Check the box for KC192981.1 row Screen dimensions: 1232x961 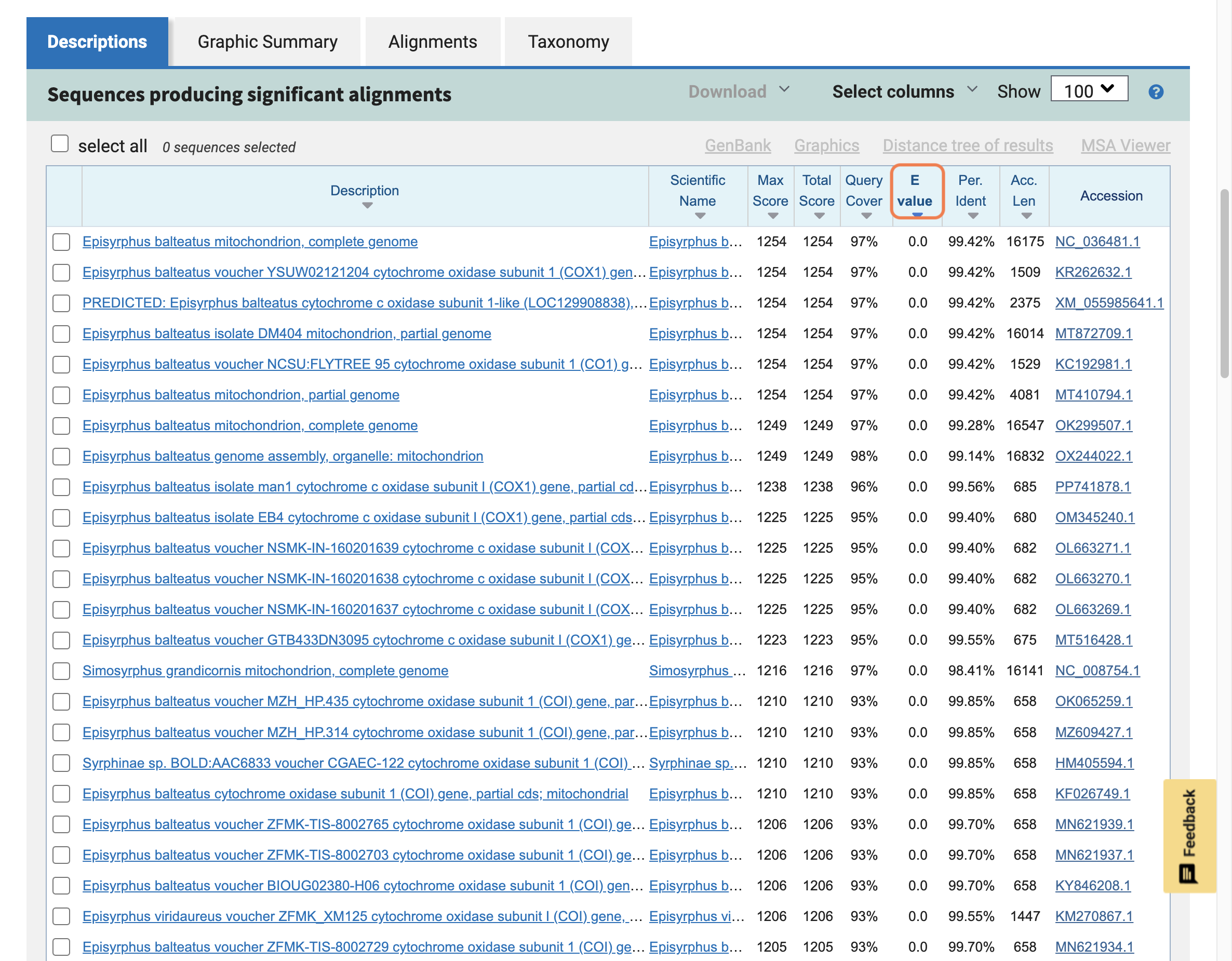(61, 365)
